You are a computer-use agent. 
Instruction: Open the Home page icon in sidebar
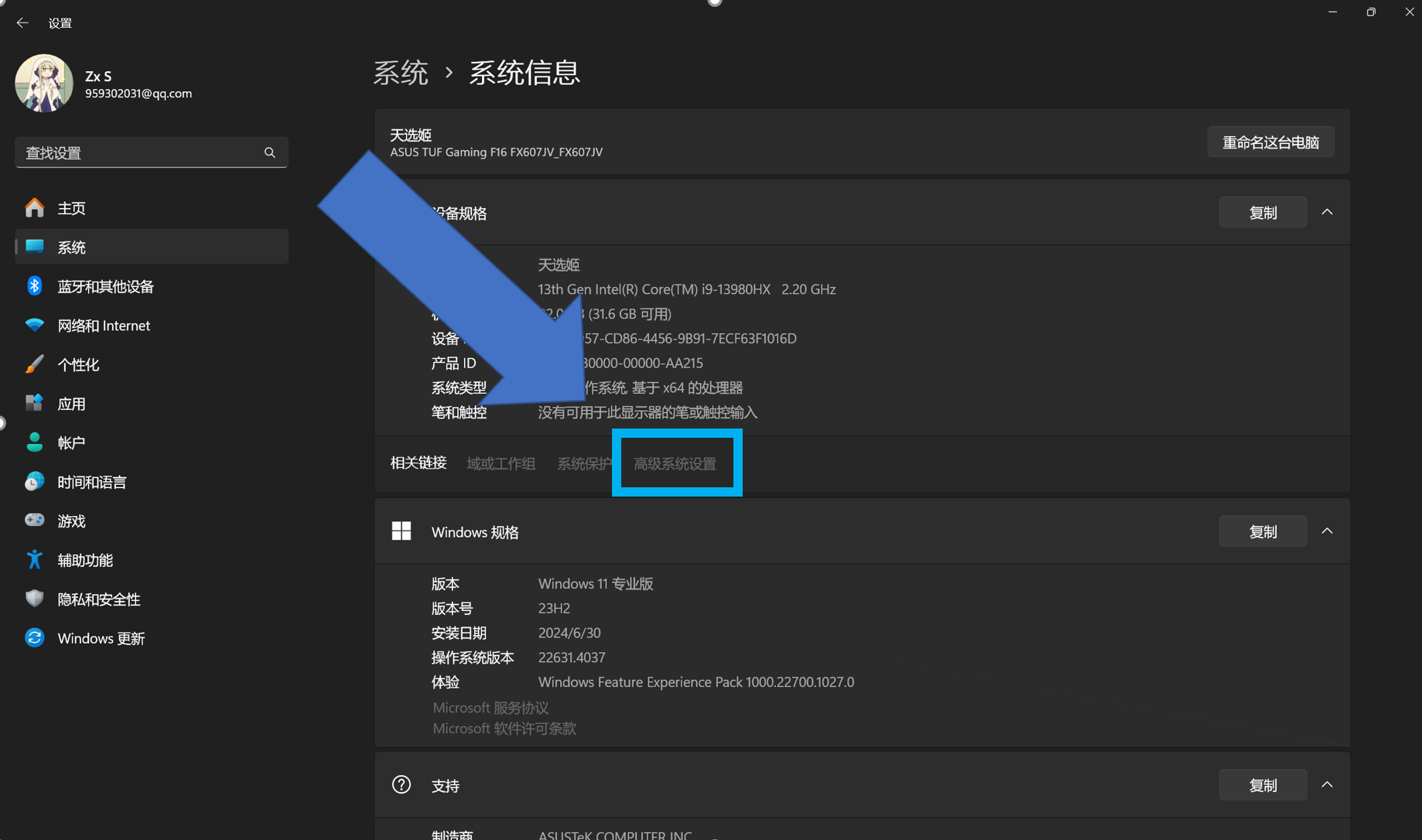(x=34, y=208)
